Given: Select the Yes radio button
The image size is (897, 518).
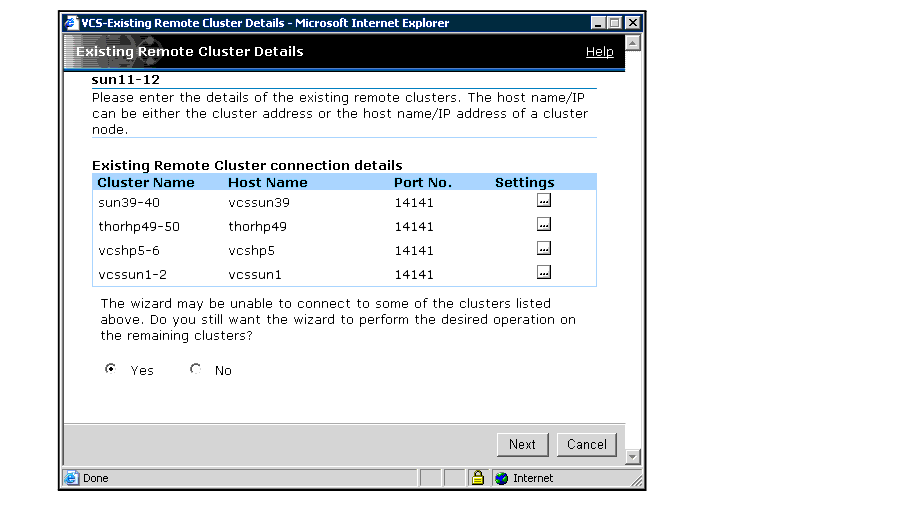Looking at the screenshot, I should coord(110,369).
